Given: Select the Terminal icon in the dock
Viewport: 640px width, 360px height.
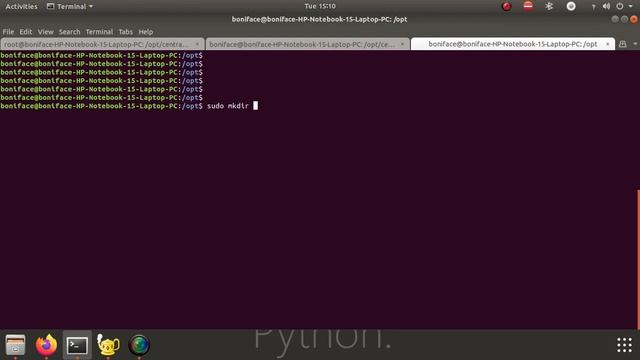Looking at the screenshot, I should (77, 345).
